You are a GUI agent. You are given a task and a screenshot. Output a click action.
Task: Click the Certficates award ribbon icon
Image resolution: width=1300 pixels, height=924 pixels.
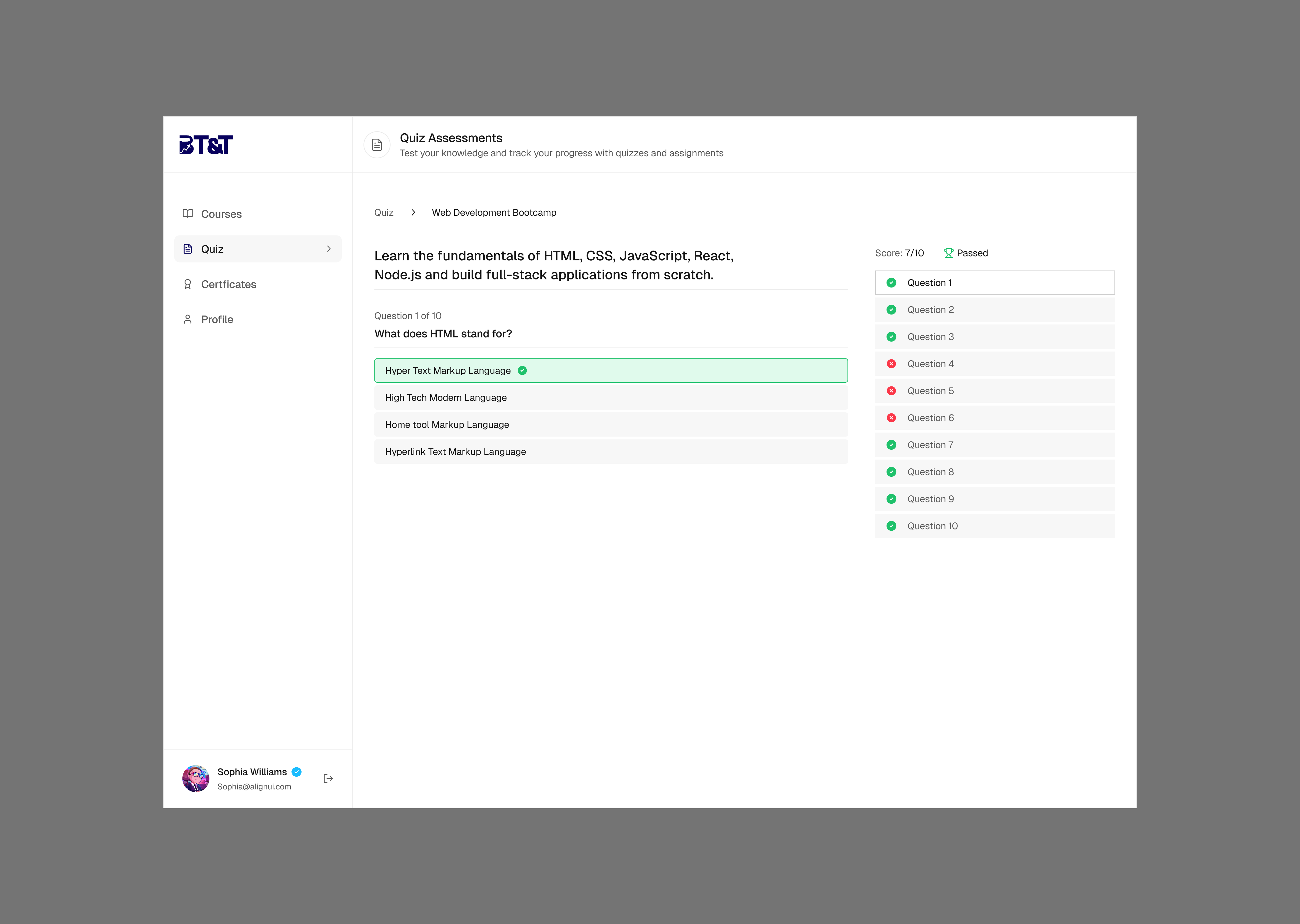(188, 284)
